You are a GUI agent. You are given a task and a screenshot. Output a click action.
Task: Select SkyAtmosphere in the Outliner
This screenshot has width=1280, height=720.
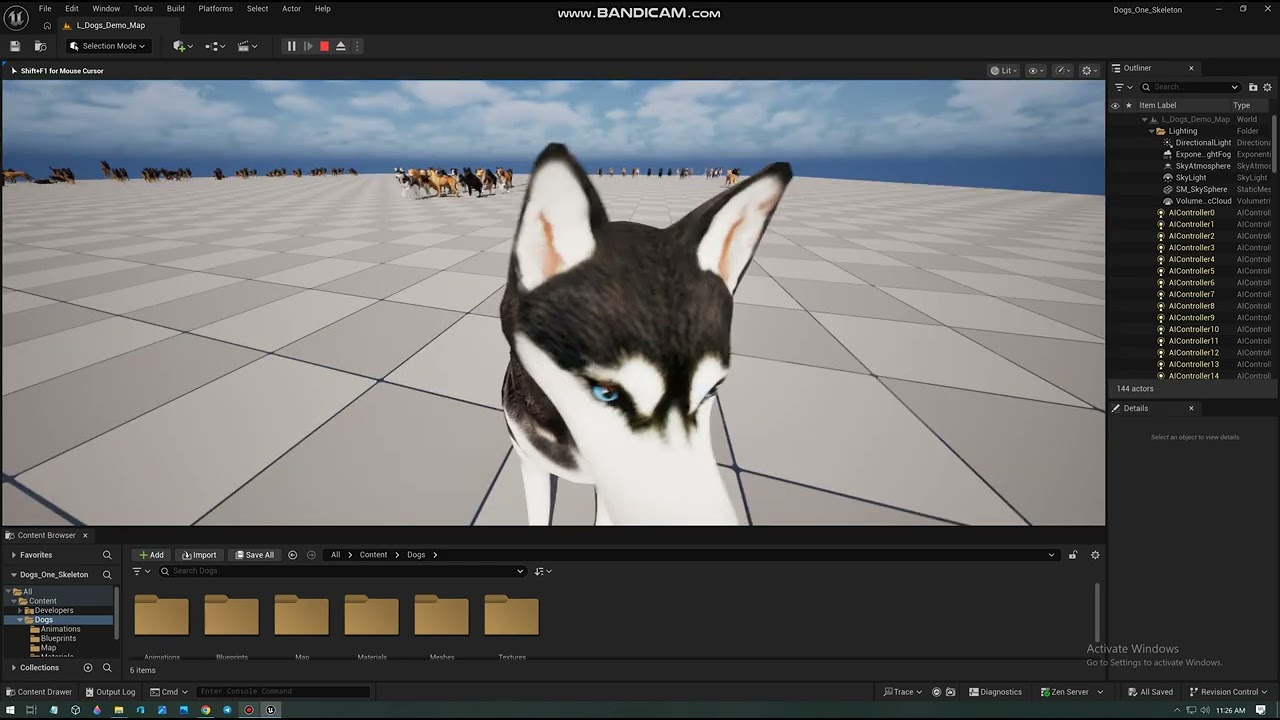tap(1203, 166)
